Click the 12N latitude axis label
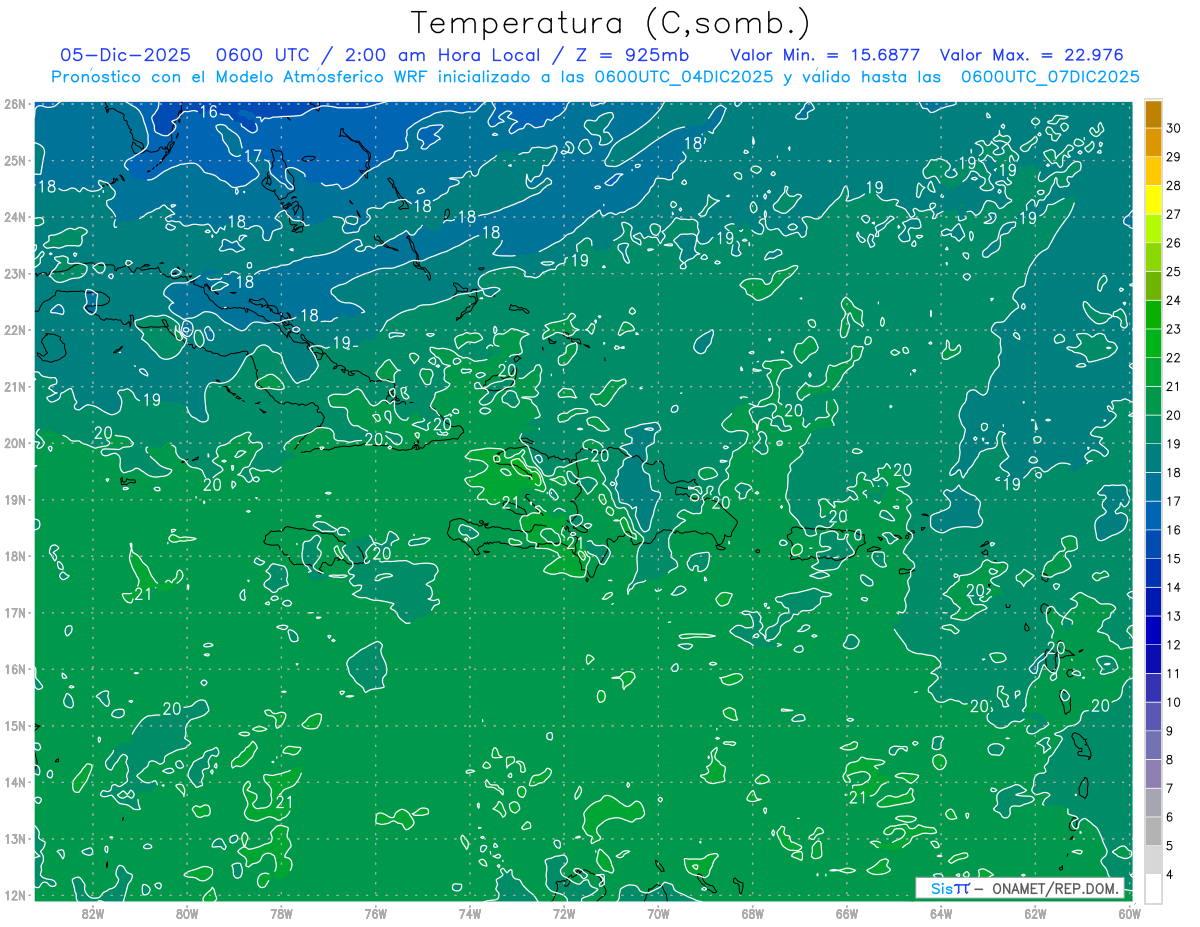Viewport: 1200px width, 927px height. click(x=15, y=895)
